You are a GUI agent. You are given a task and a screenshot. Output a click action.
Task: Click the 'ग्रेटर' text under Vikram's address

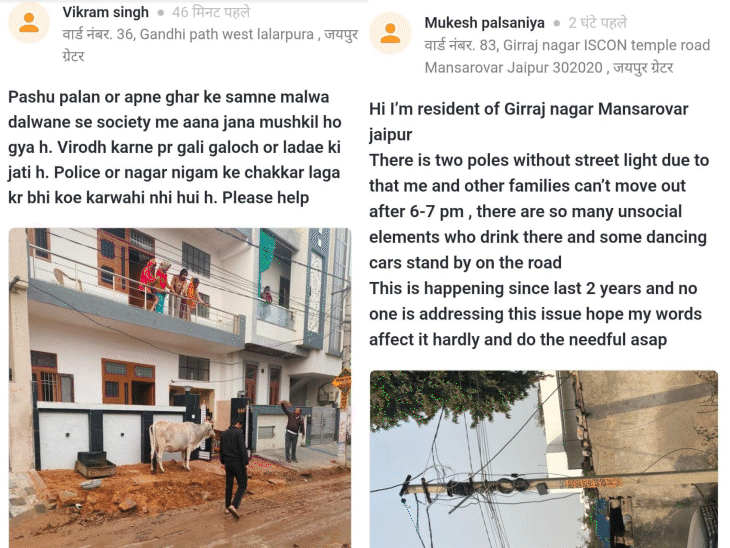tap(74, 56)
